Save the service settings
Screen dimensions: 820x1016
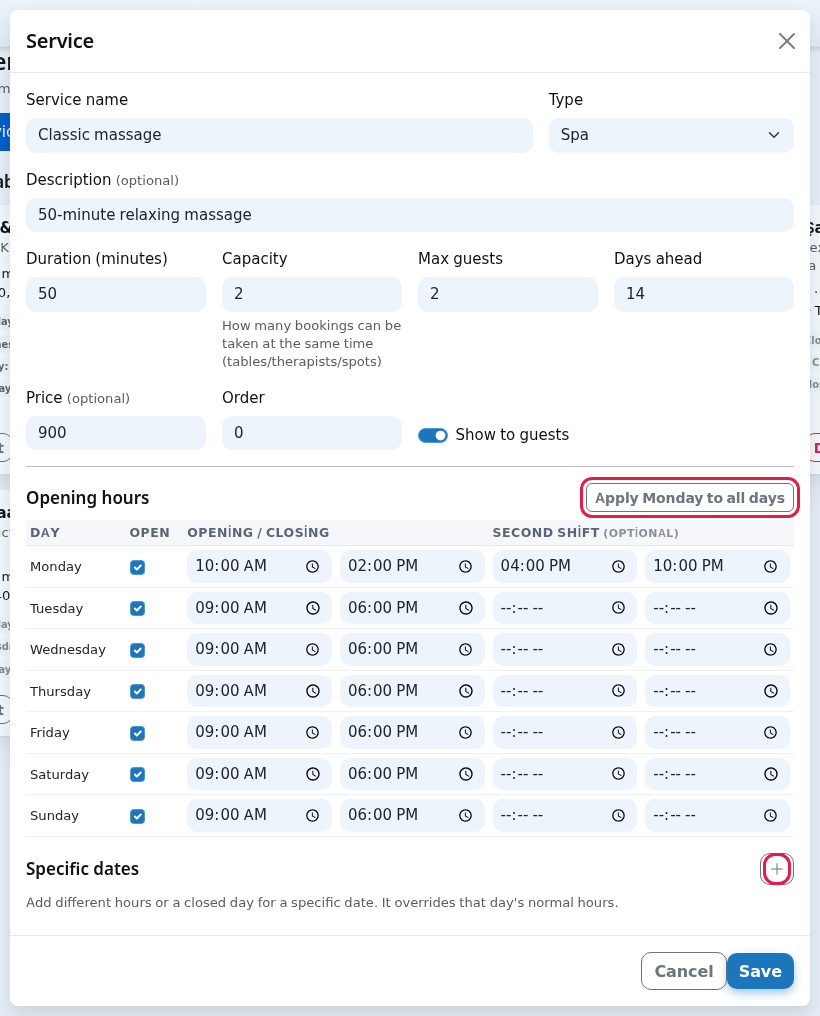coord(760,971)
